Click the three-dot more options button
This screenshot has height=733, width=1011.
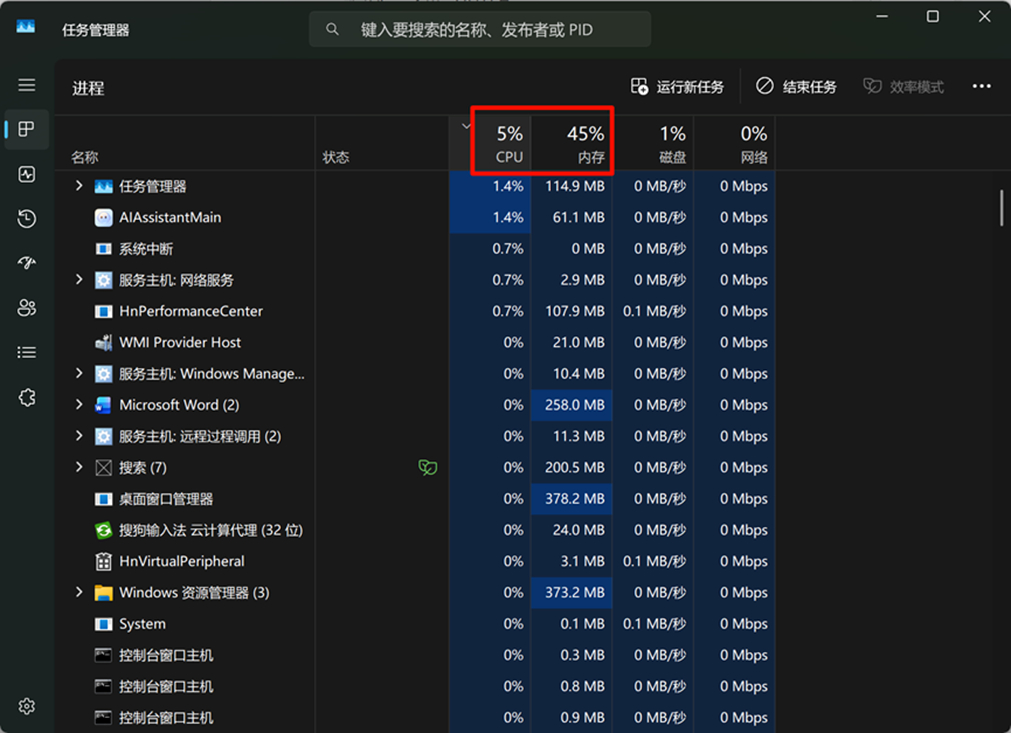point(981,87)
